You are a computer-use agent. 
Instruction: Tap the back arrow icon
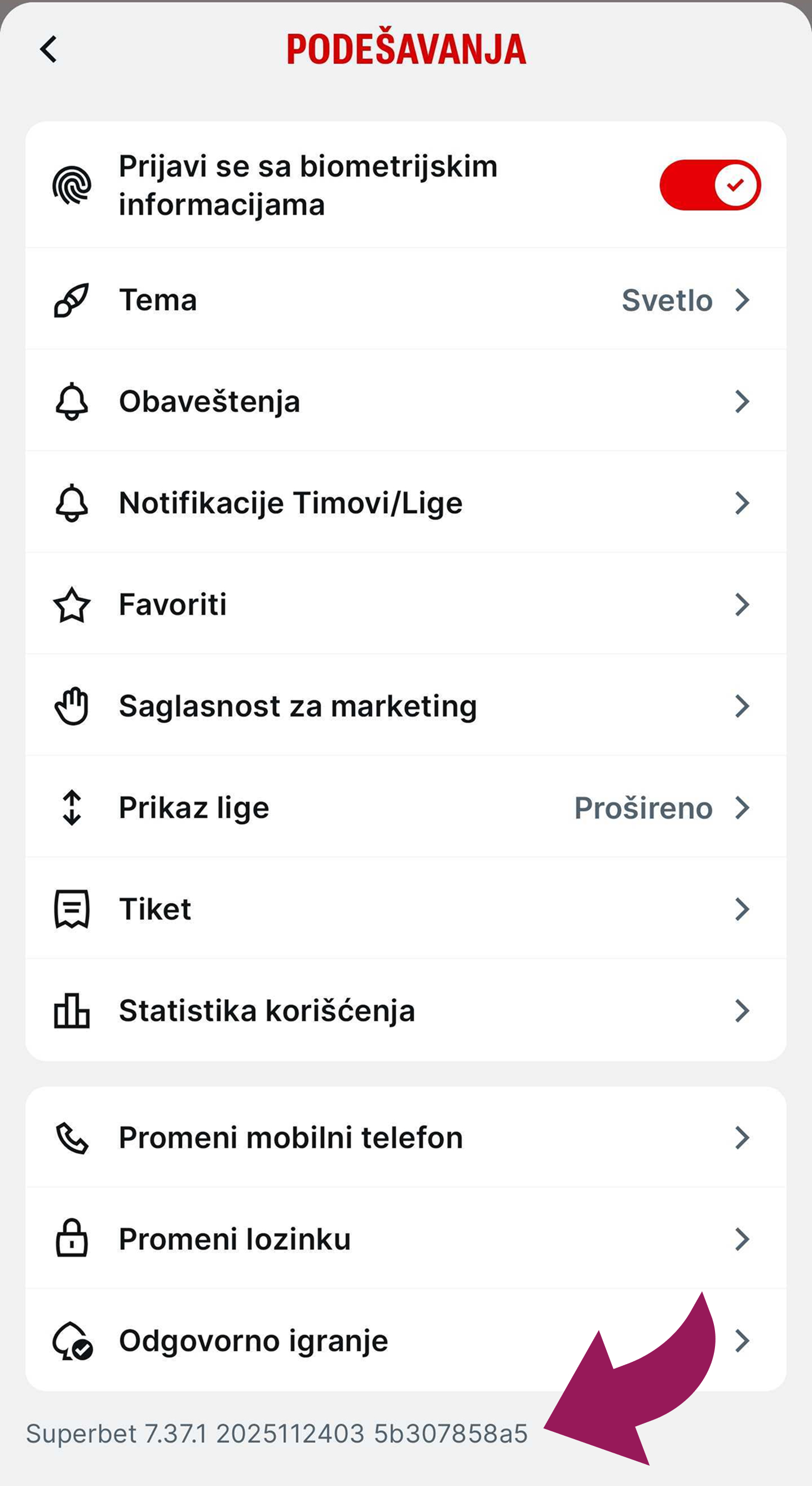coord(48,49)
